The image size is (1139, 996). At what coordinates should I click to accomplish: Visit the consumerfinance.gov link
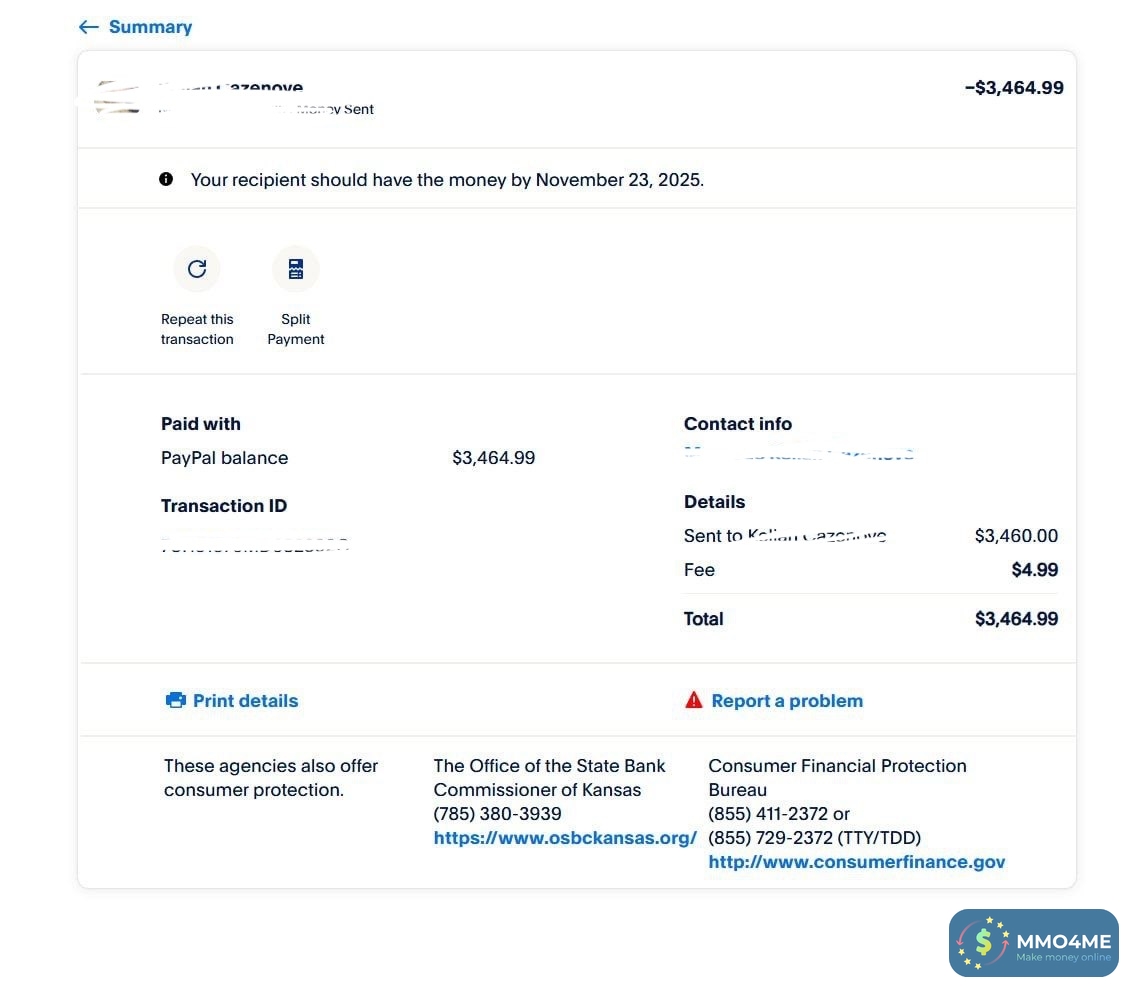coord(857,862)
